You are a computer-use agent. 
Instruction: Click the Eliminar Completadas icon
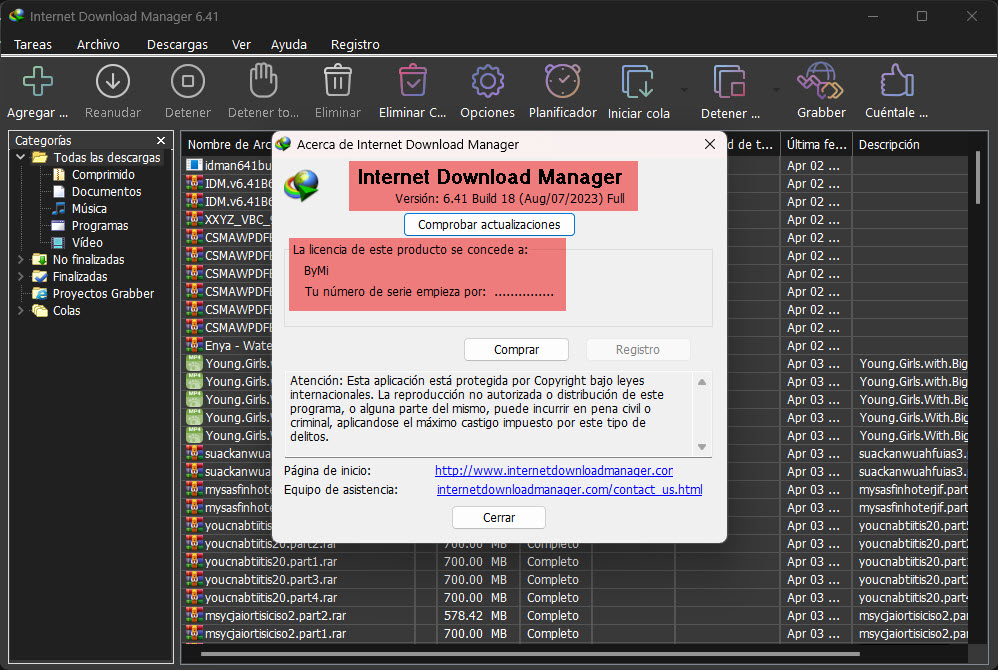(412, 81)
